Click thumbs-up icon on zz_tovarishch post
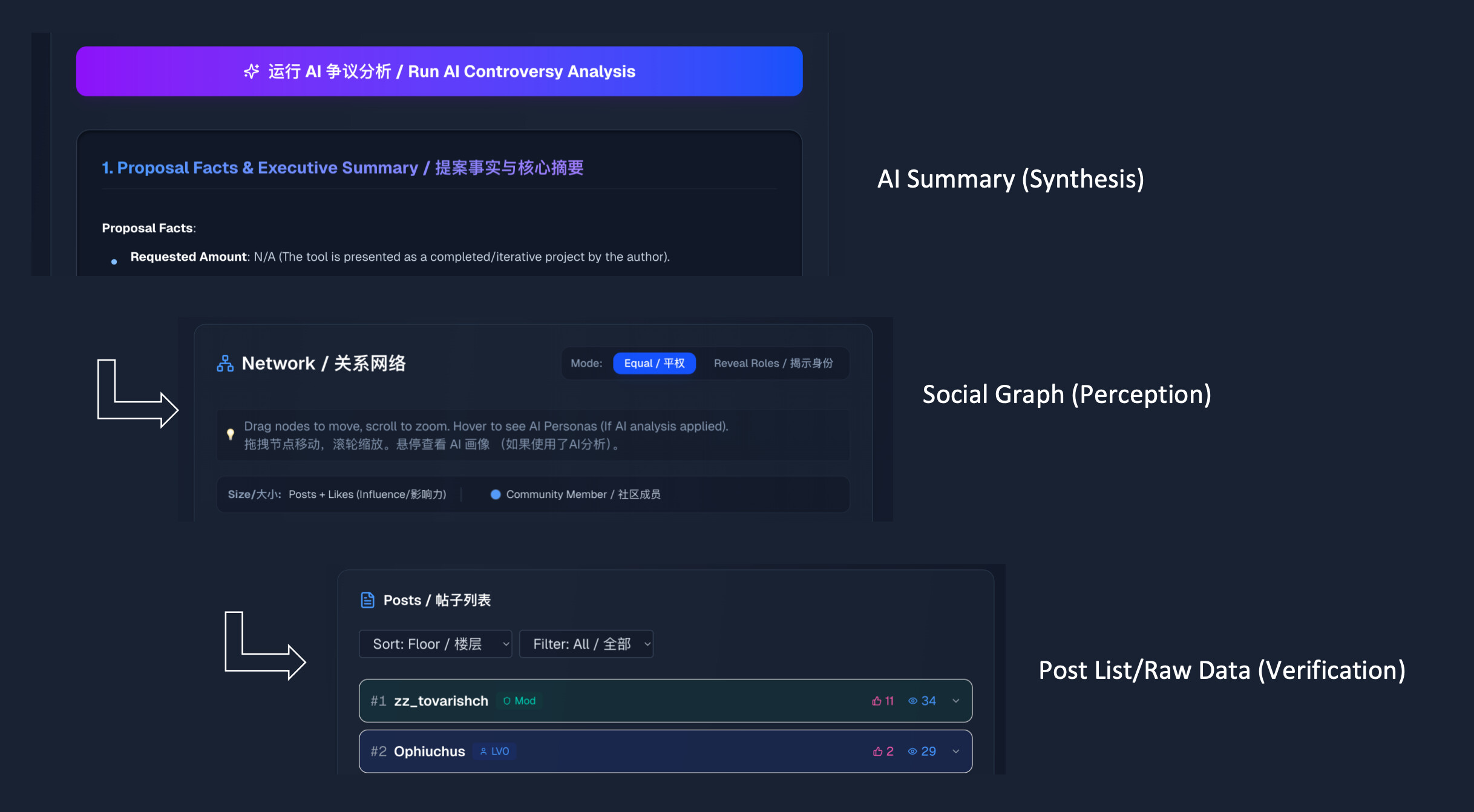 pyautogui.click(x=876, y=701)
